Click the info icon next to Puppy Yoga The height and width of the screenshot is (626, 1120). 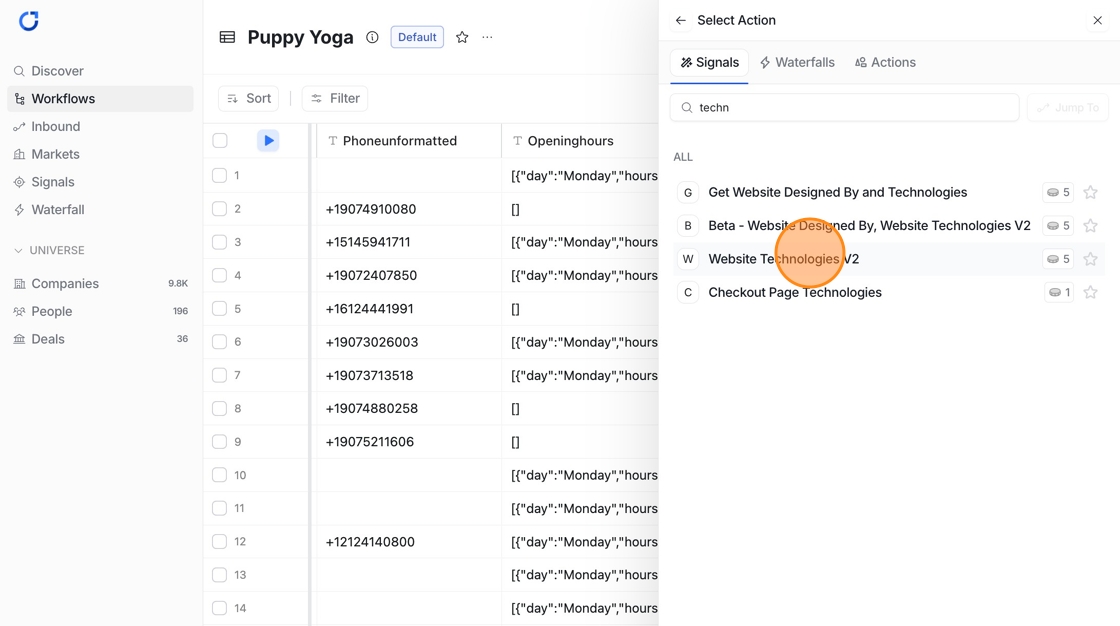(372, 37)
